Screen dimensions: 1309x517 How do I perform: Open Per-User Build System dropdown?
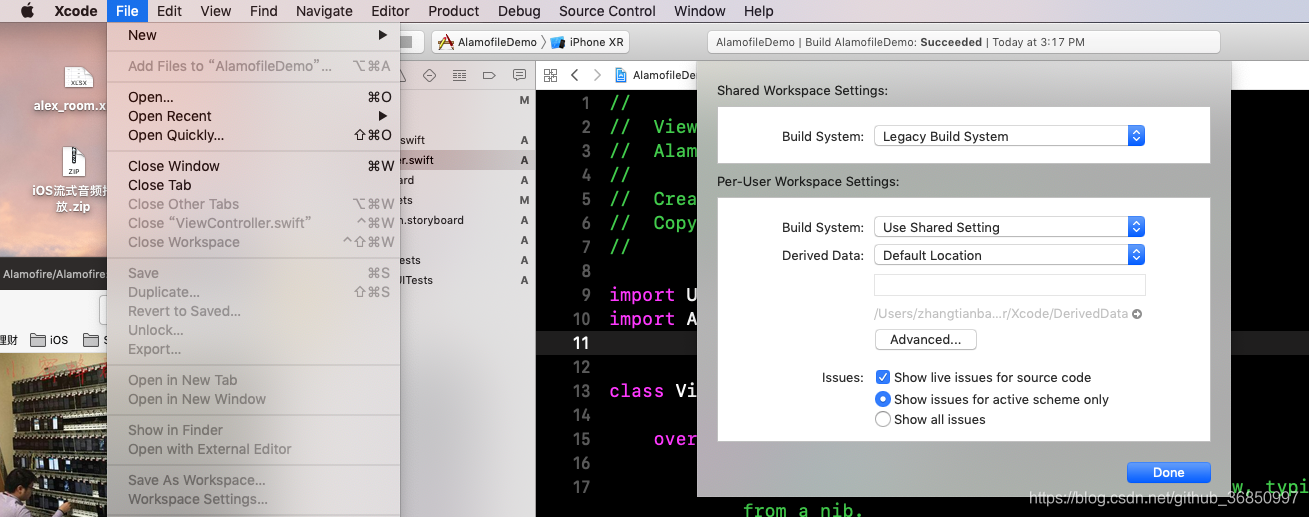pyautogui.click(x=1009, y=227)
